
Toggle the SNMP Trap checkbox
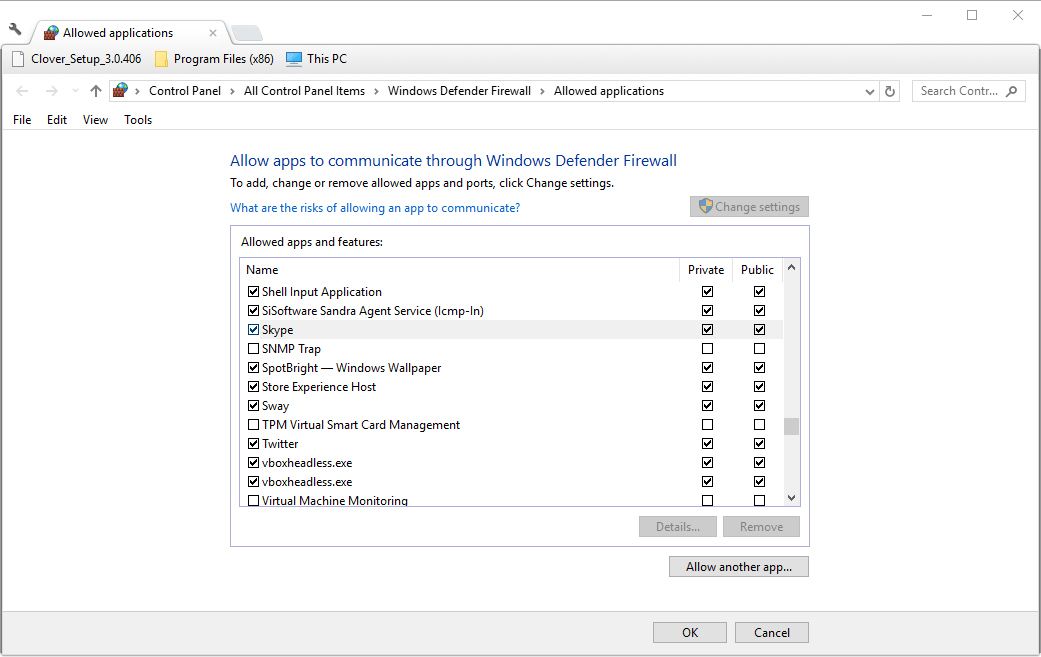click(253, 348)
